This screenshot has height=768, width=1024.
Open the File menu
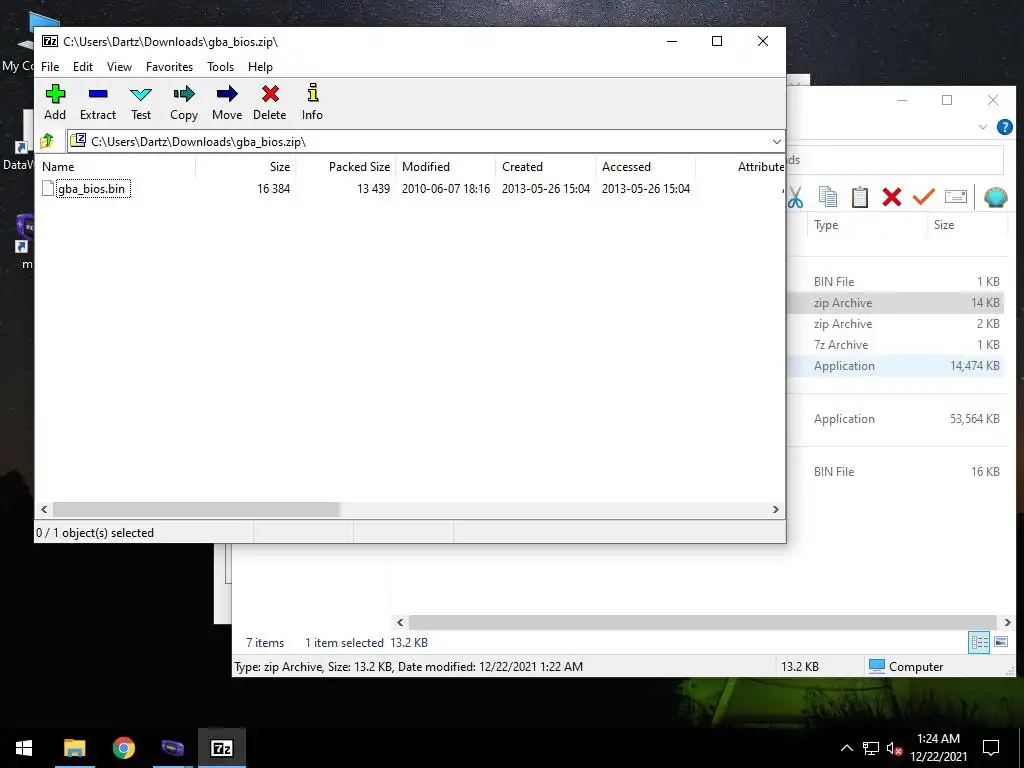click(50, 67)
